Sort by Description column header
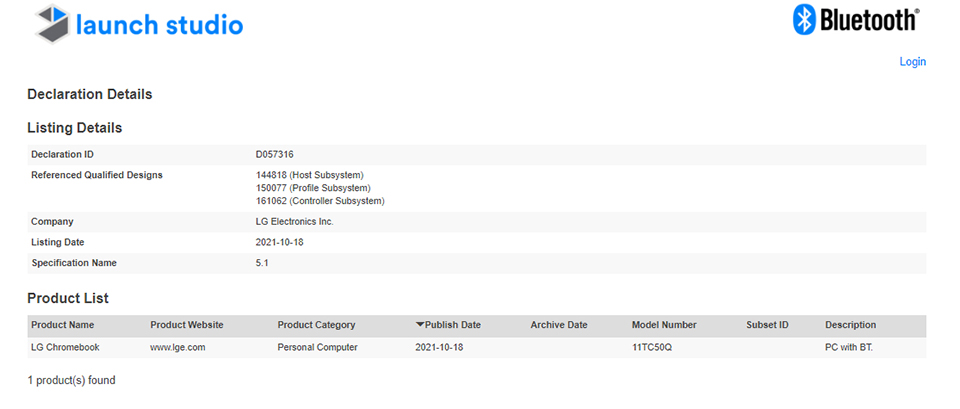This screenshot has height=409, width=960. [x=850, y=325]
